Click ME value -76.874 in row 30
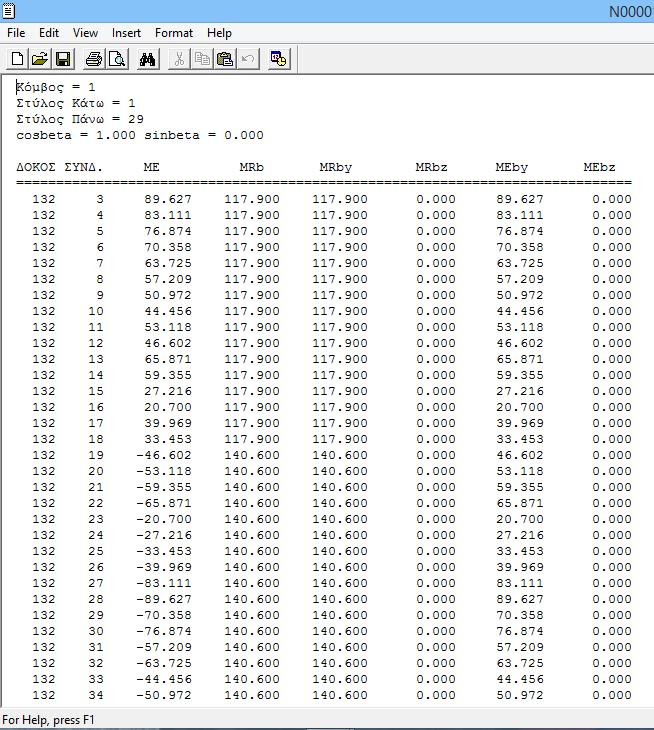Image resolution: width=654 pixels, height=730 pixels. [164, 631]
